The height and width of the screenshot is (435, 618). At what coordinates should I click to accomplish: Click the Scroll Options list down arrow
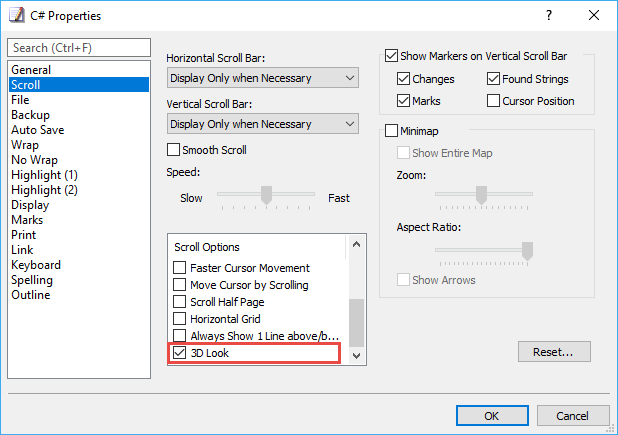[x=356, y=356]
